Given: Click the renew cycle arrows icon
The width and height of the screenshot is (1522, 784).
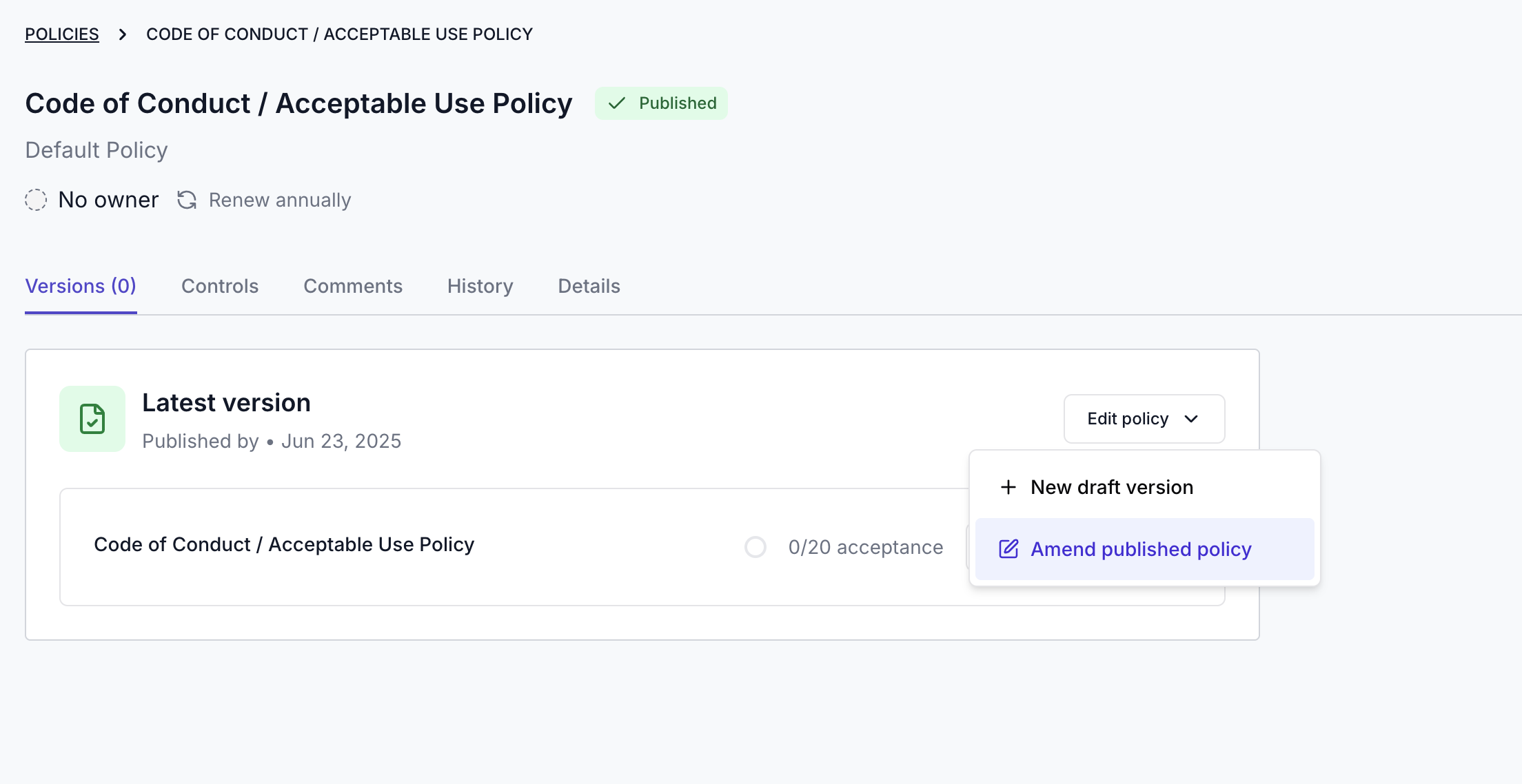Looking at the screenshot, I should click(x=187, y=200).
